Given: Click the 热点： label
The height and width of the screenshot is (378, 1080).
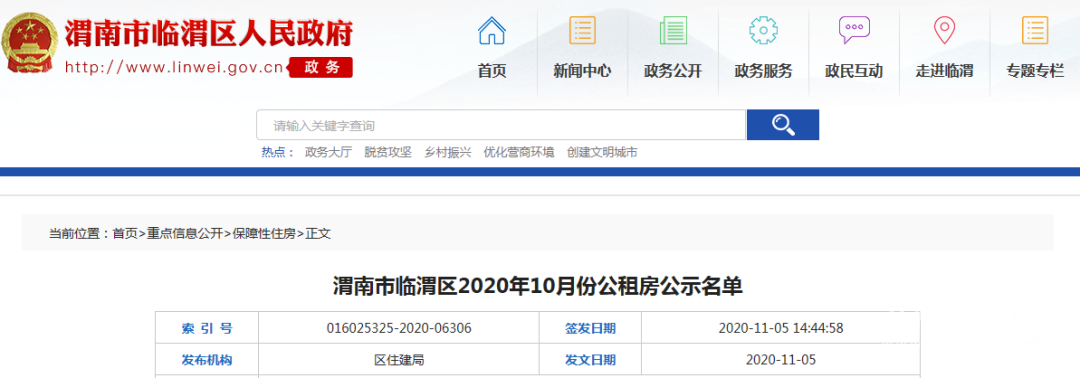Looking at the screenshot, I should (278, 153).
